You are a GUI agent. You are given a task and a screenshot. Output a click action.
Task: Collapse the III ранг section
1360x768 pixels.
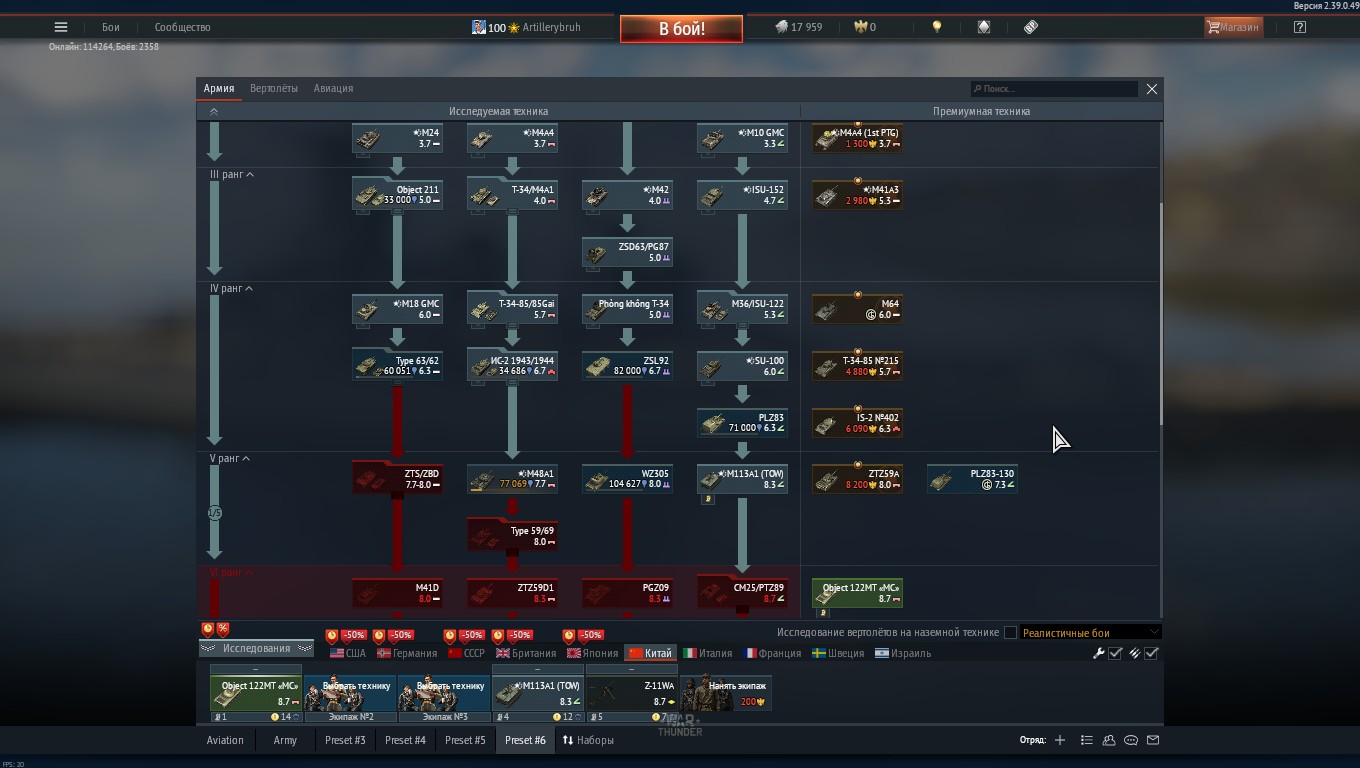(231, 174)
